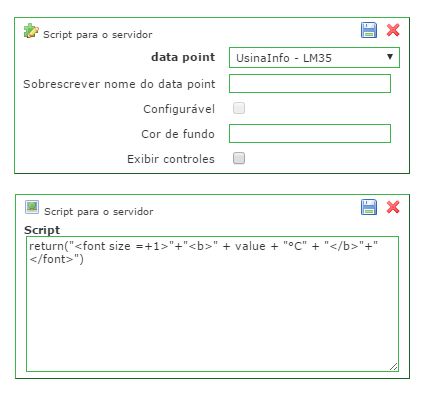Discard the top panel with the red X
The image size is (426, 394).
(x=393, y=30)
